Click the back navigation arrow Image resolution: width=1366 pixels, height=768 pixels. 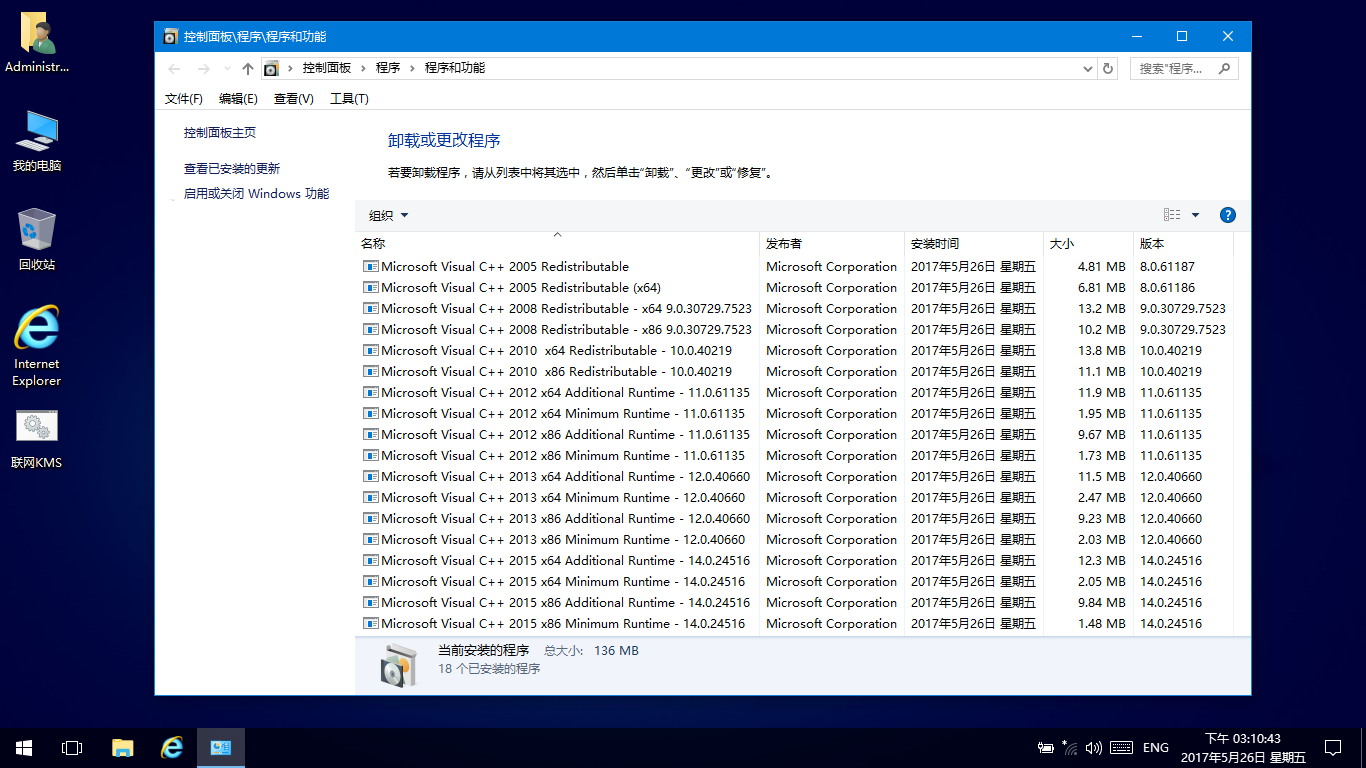pos(174,68)
